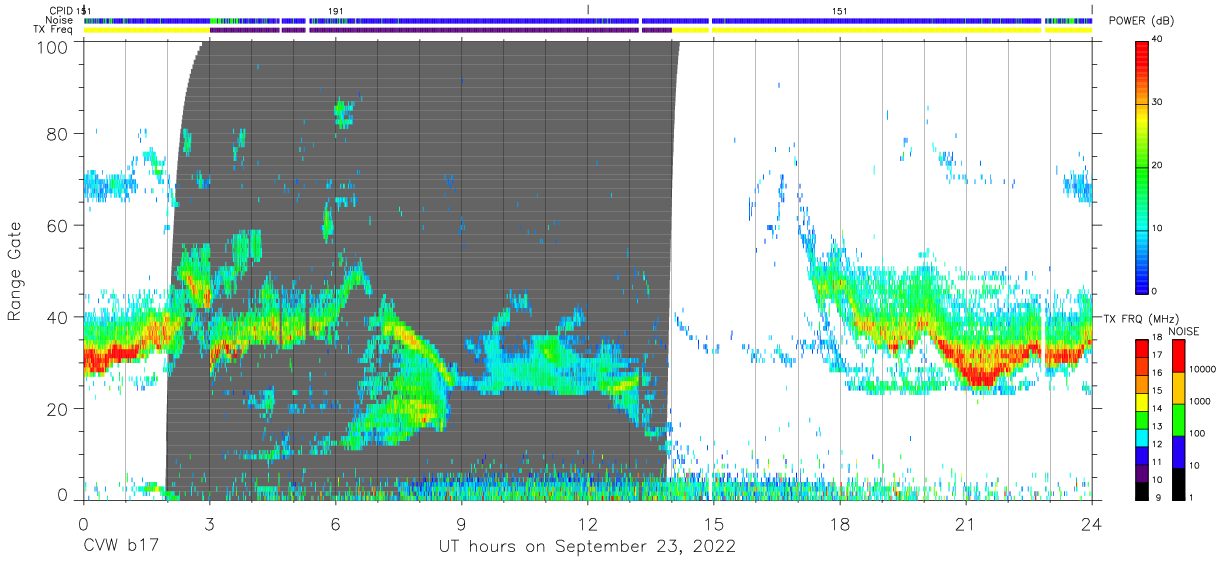Click the TX FRQ color bar
The image size is (1228, 567).
click(1142, 419)
